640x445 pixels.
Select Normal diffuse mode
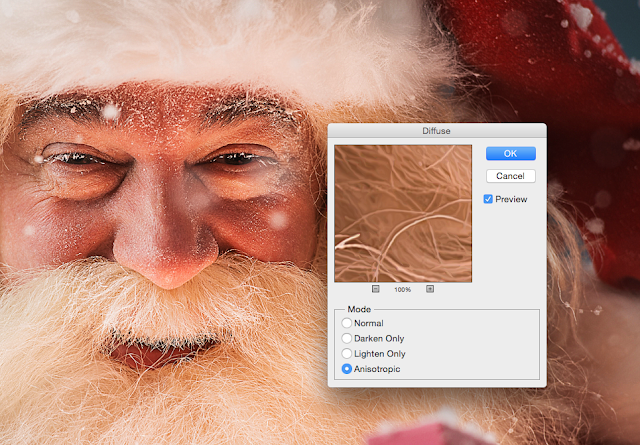click(x=347, y=323)
